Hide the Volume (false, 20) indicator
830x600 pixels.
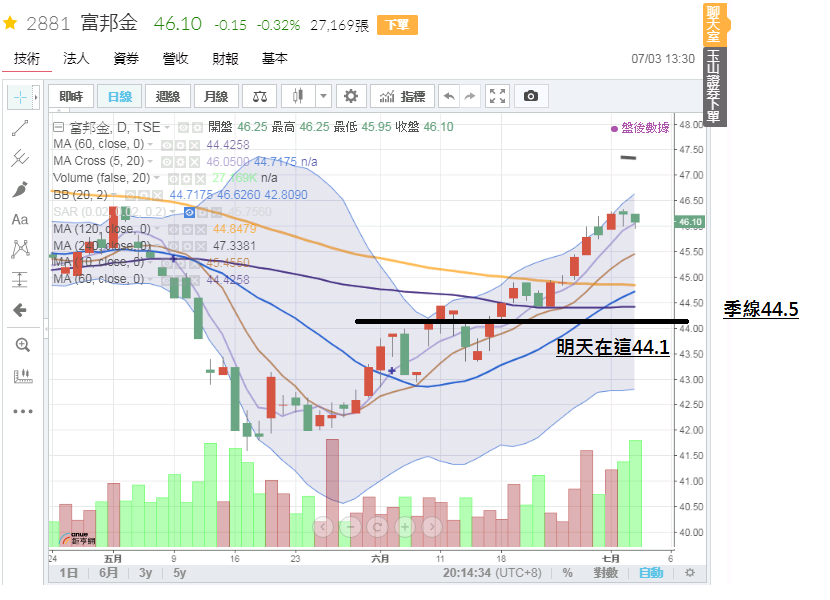174,178
